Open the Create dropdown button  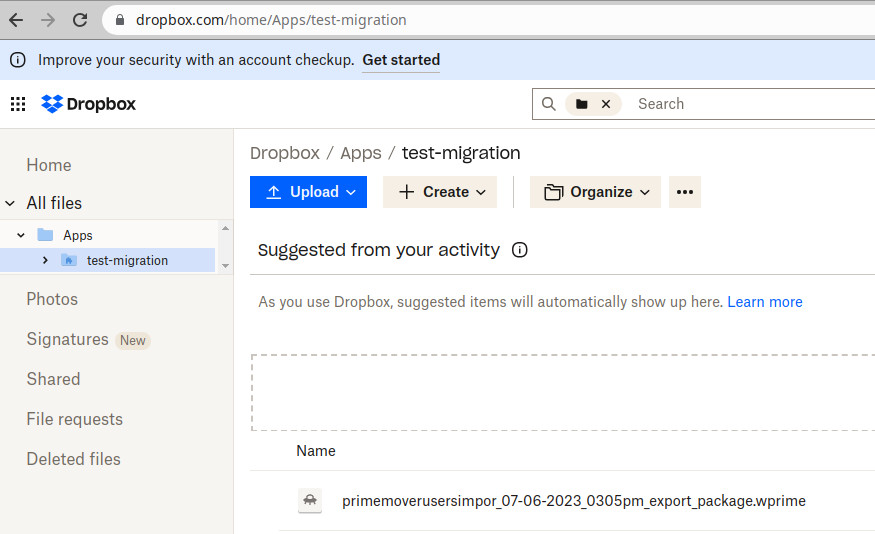(440, 192)
